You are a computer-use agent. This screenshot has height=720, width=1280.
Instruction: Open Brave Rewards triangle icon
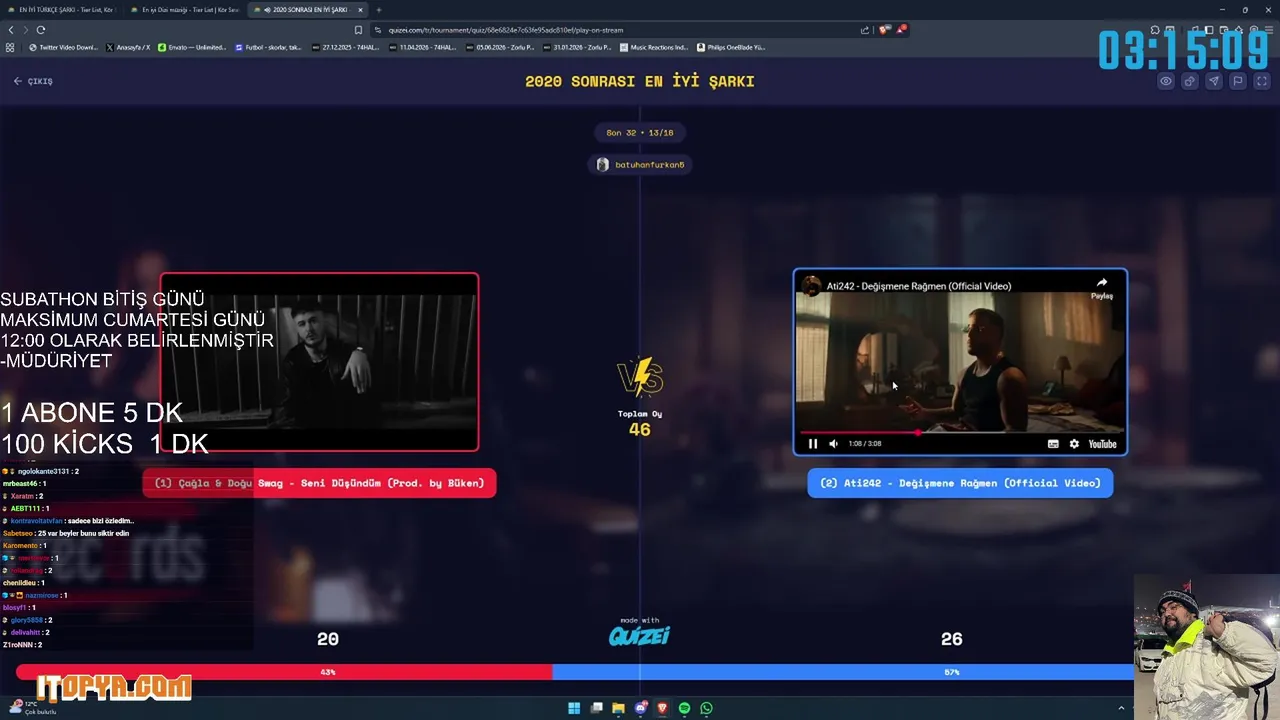pyautogui.click(x=901, y=30)
